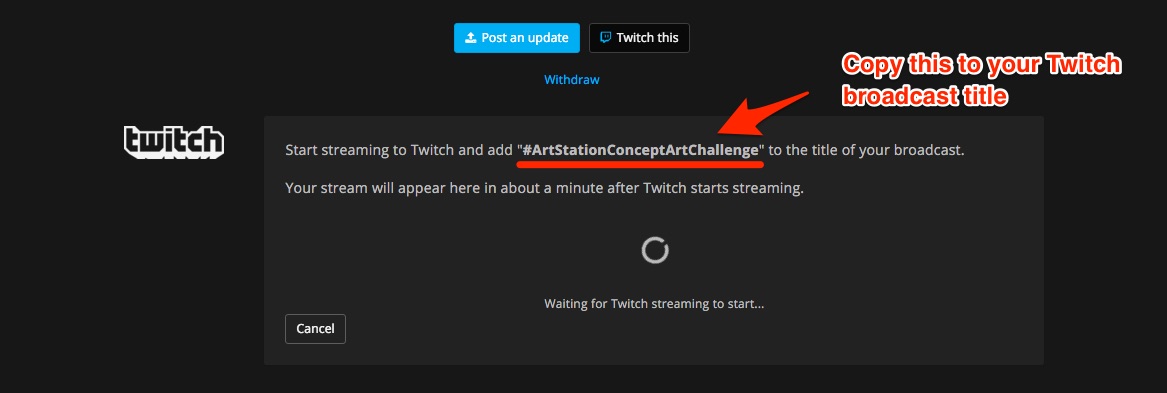Click the Start streaming to Twitch instruction
Screen dimensions: 1167x393
(x=624, y=150)
